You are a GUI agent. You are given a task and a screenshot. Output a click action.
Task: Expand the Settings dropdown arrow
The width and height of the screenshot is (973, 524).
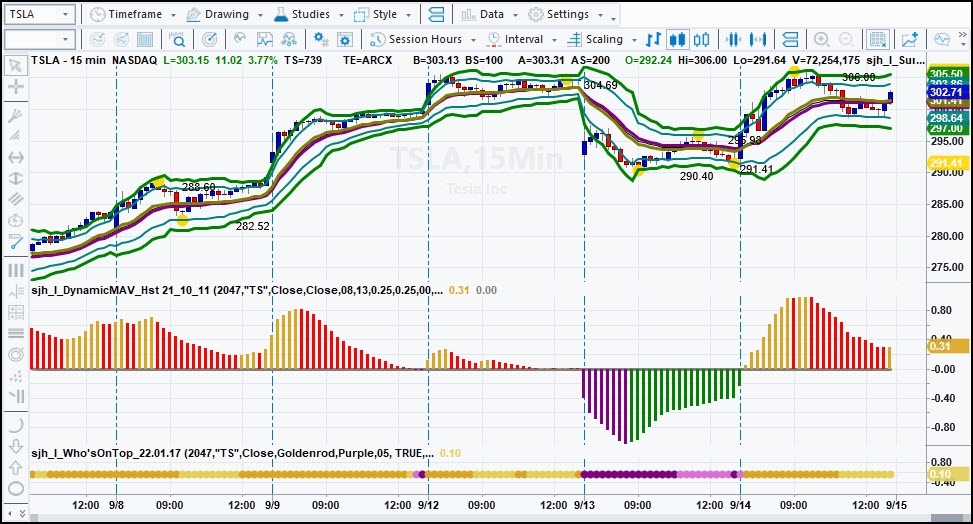coord(600,15)
